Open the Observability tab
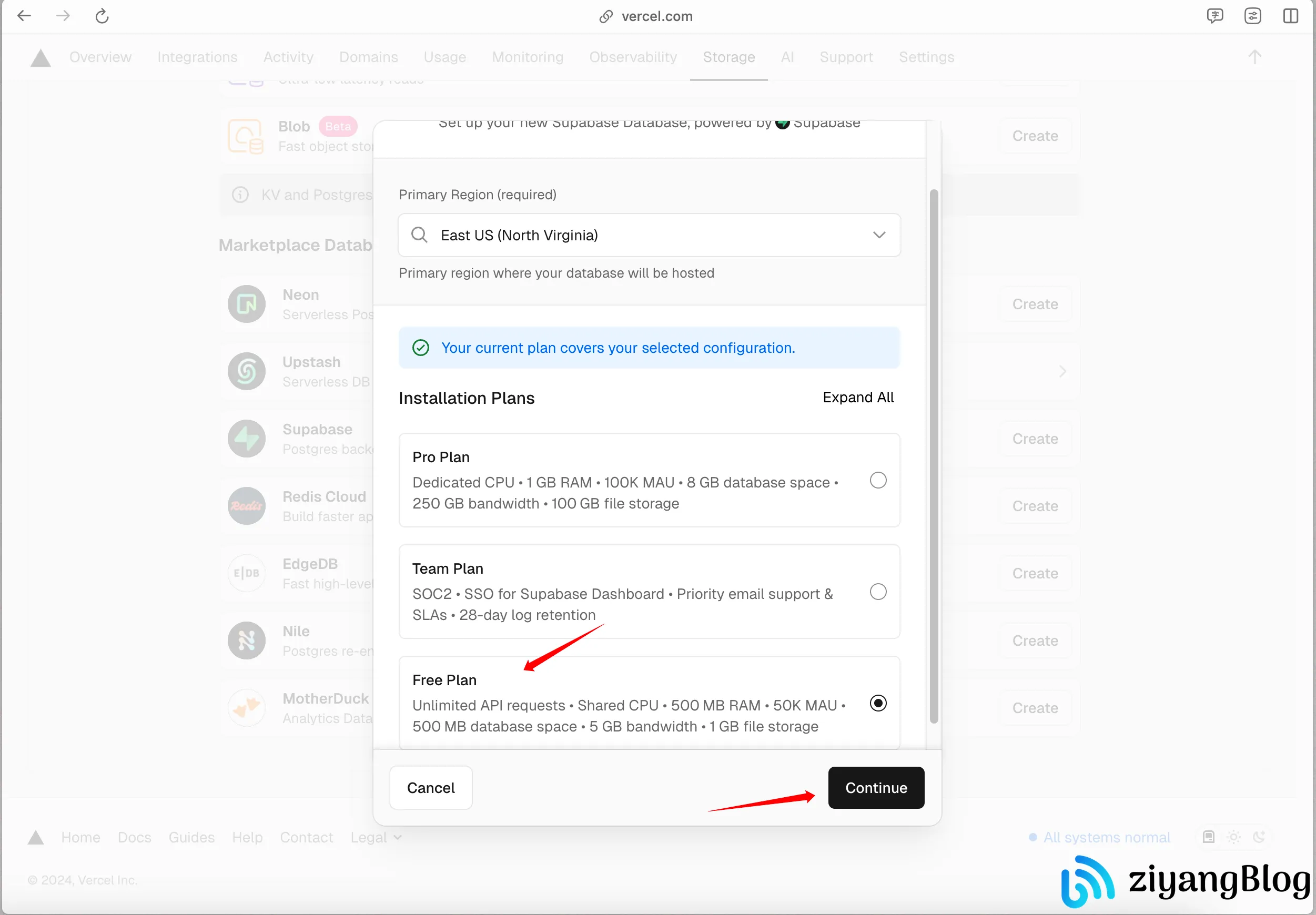The image size is (1316, 915). point(633,57)
